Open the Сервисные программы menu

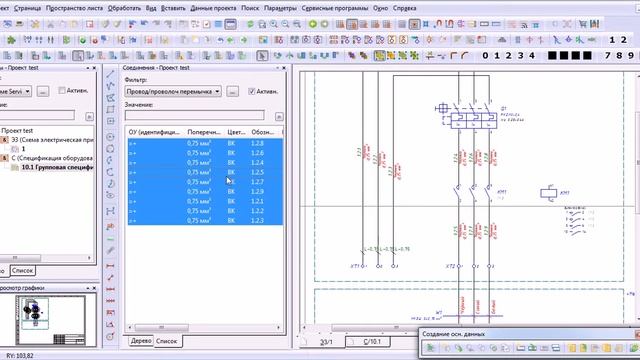tap(335, 8)
